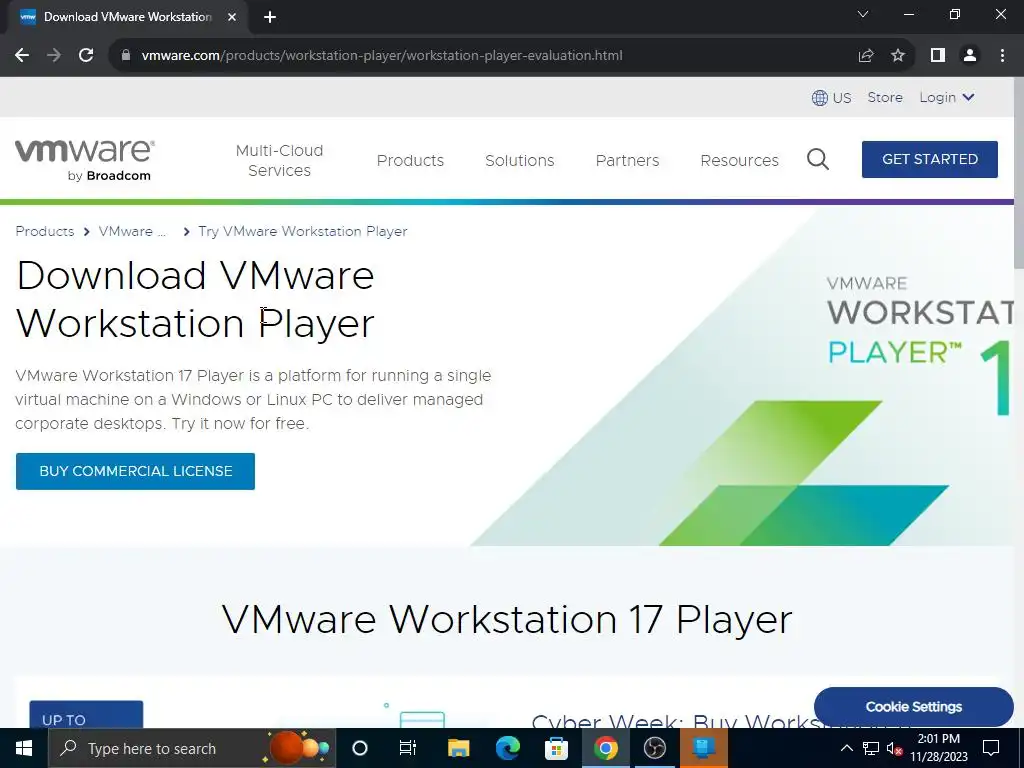Share this page icon in address bar
The width and height of the screenshot is (1024, 768).
point(866,56)
